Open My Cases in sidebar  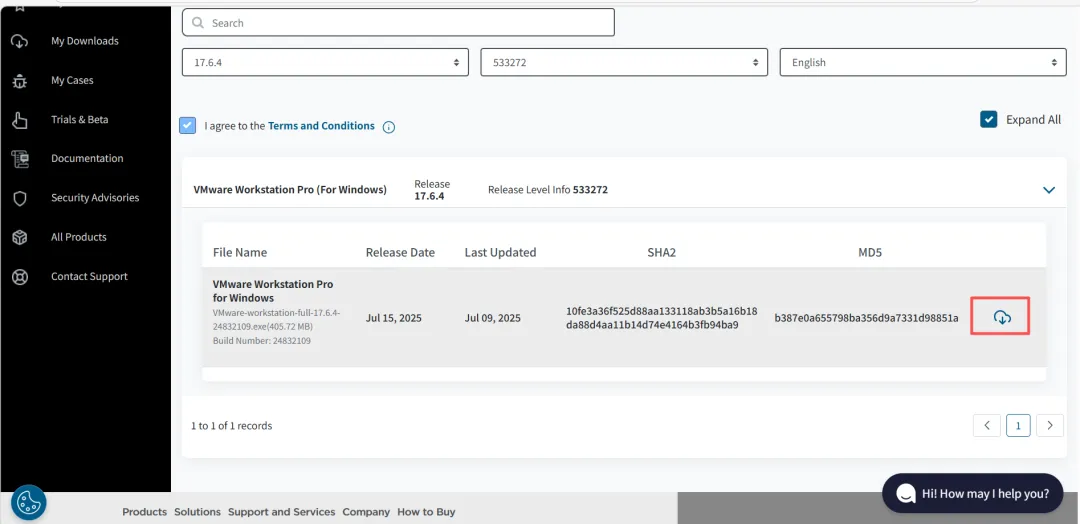72,81
